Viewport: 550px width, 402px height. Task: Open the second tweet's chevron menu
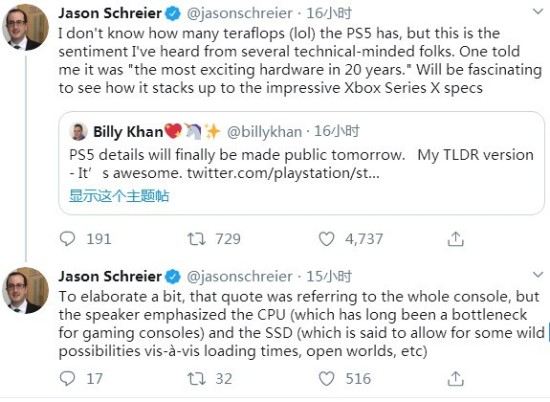coord(537,274)
